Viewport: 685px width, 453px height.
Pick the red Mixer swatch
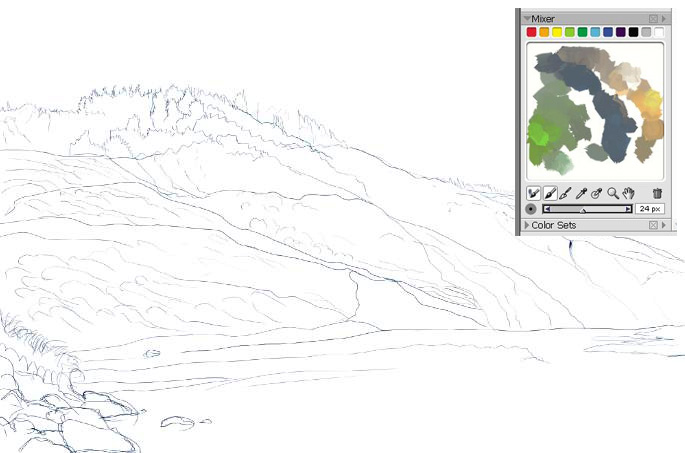[x=531, y=32]
